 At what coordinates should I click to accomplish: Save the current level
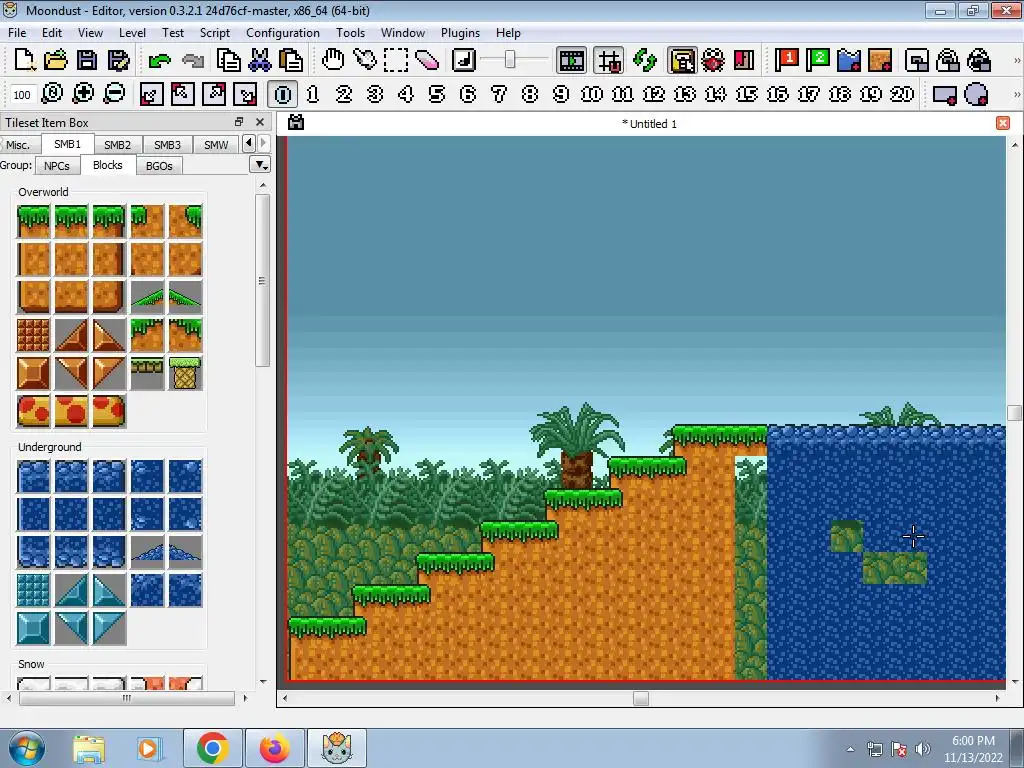pos(86,60)
